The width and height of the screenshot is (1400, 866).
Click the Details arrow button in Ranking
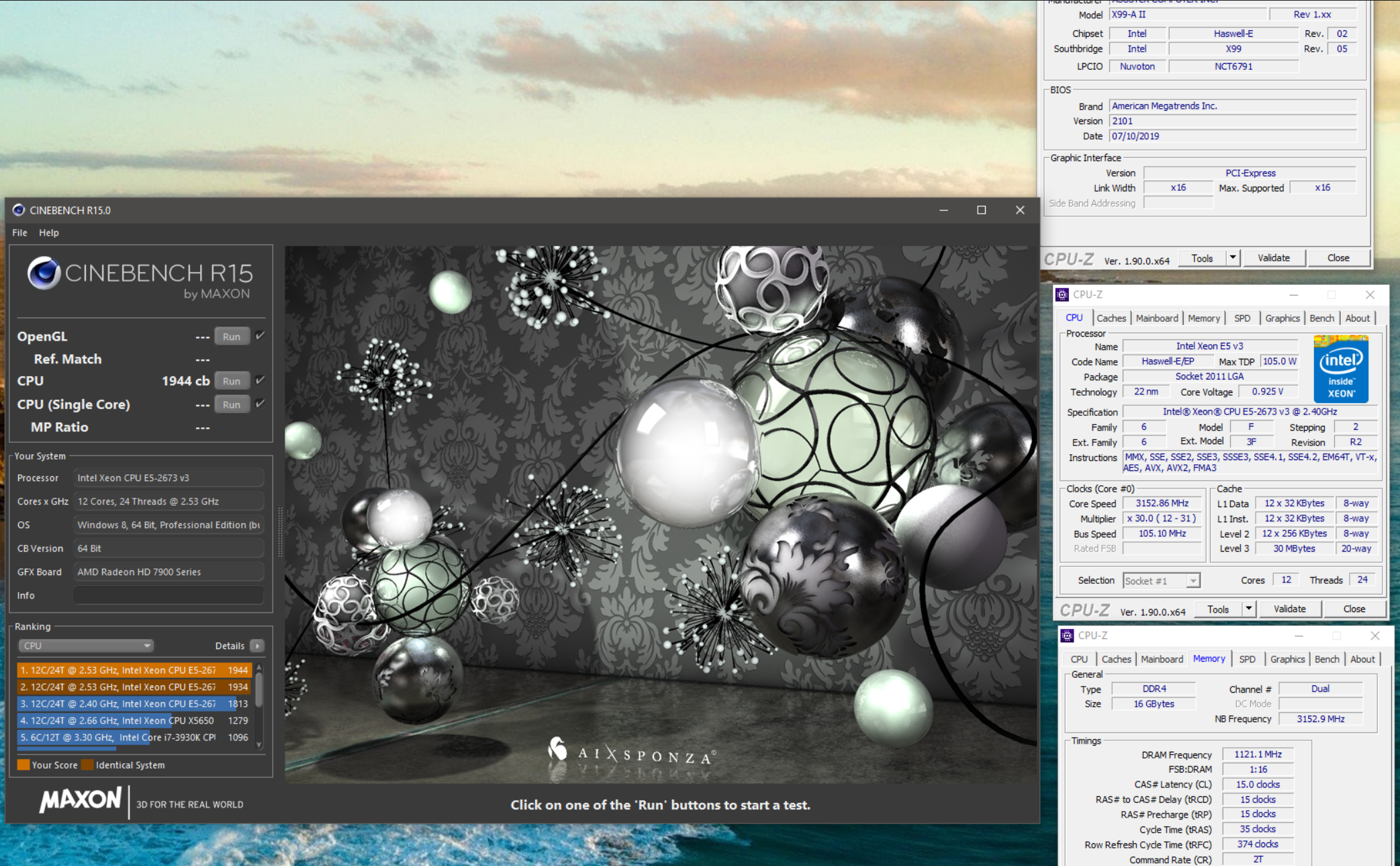[257, 646]
